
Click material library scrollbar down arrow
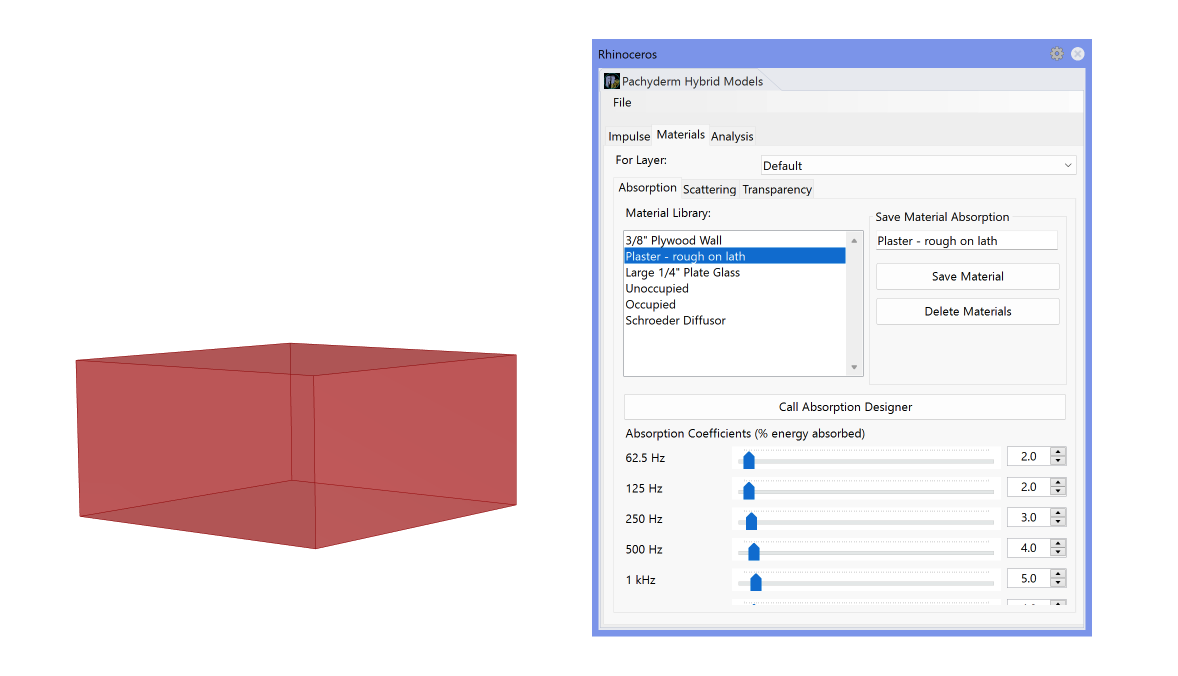pyautogui.click(x=854, y=368)
